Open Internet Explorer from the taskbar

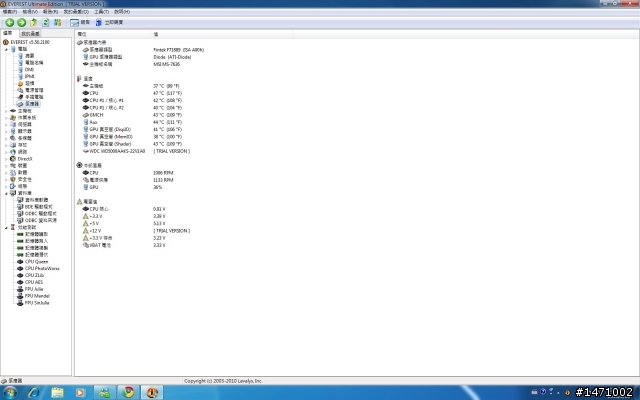[x=34, y=393]
